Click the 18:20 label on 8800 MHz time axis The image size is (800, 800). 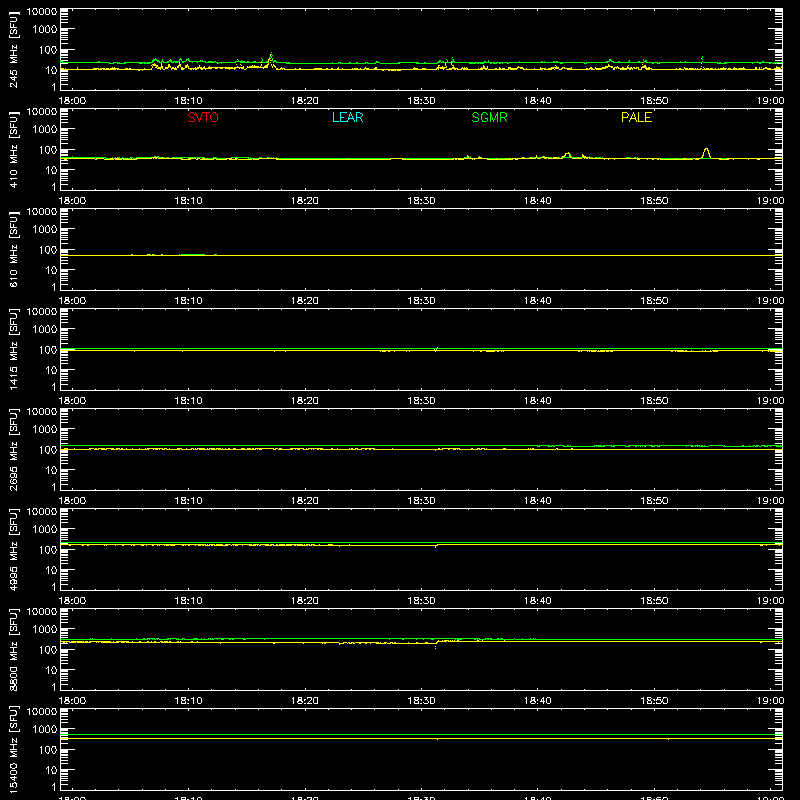305,701
